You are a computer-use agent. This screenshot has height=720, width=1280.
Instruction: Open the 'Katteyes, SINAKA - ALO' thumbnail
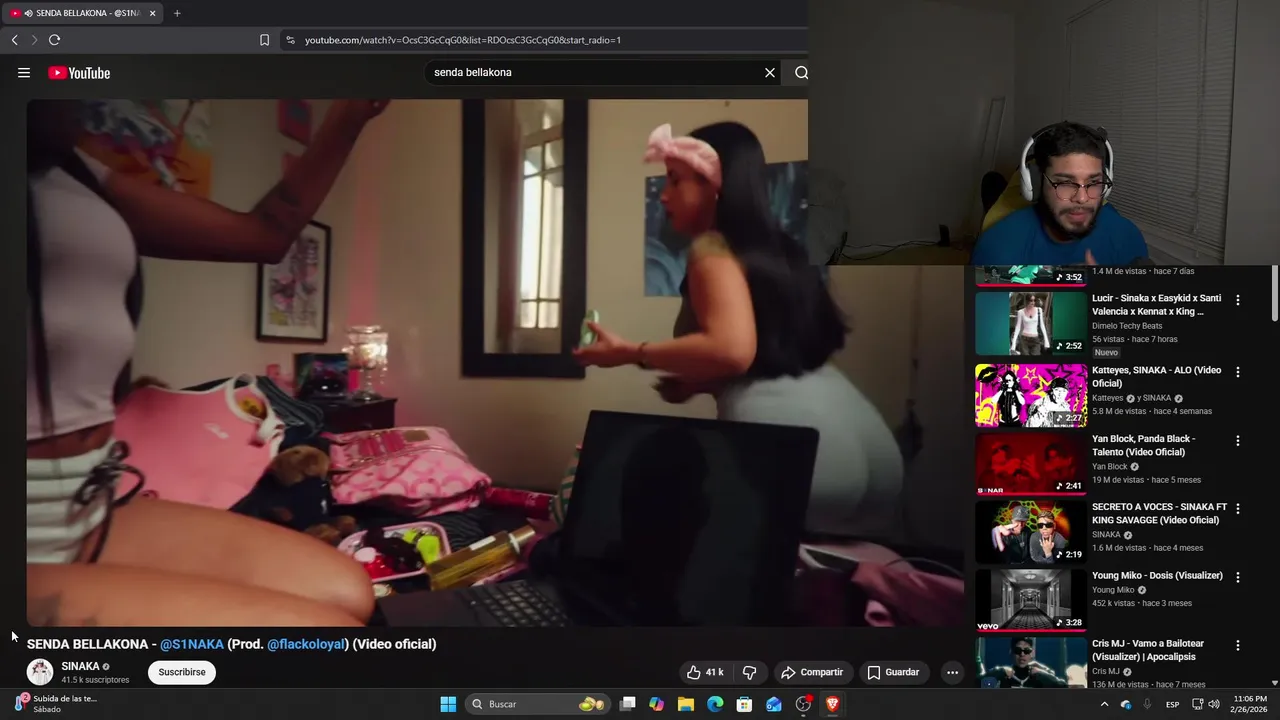tap(1031, 395)
